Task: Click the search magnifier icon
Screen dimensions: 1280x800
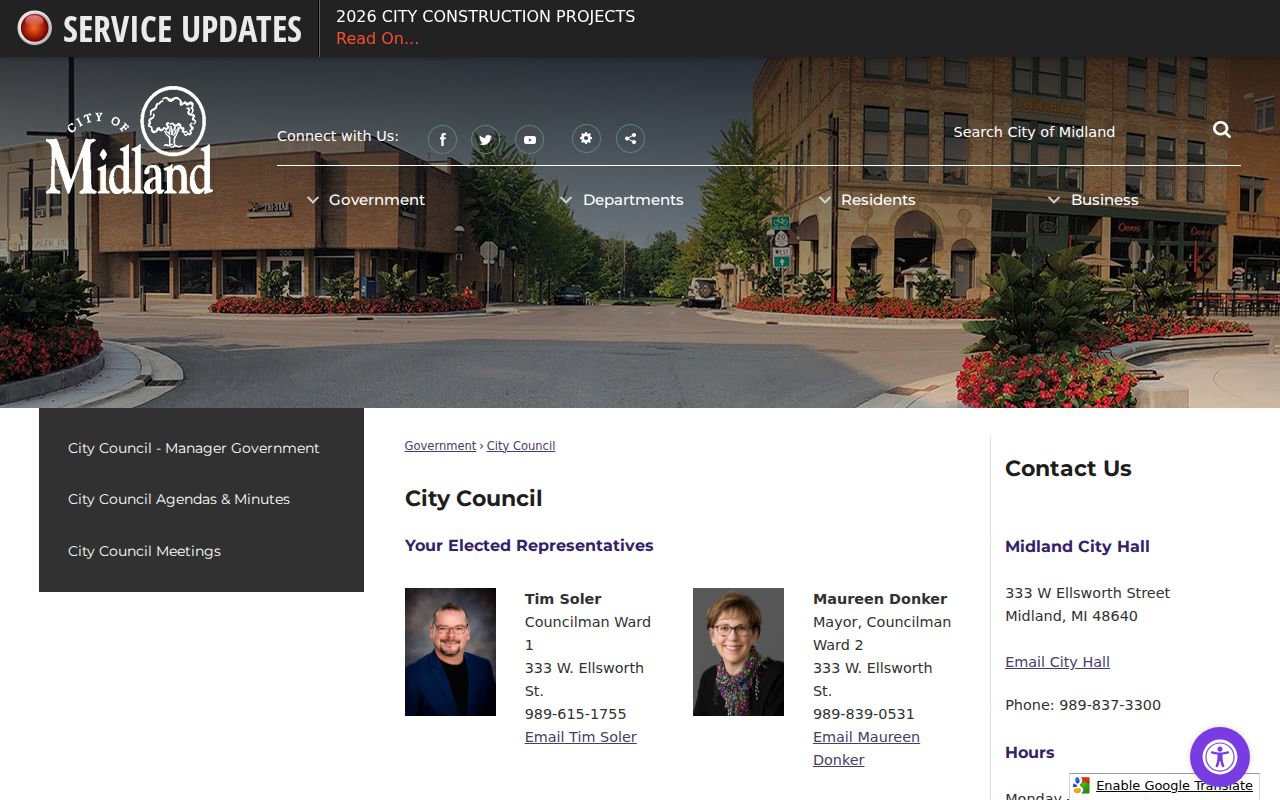Action: pos(1222,130)
